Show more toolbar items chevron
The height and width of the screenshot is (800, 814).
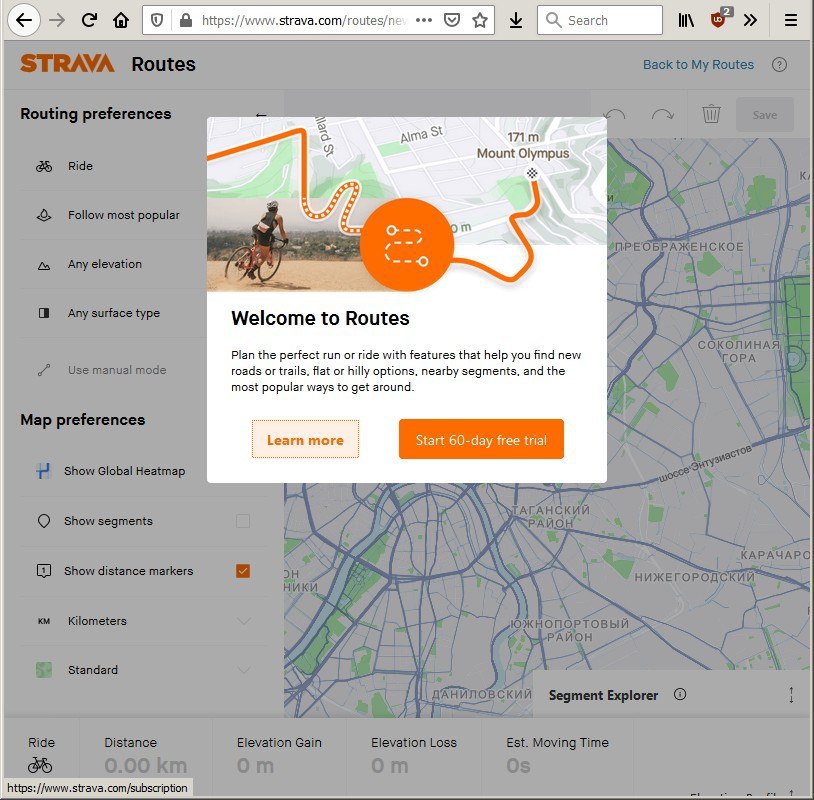(x=750, y=20)
